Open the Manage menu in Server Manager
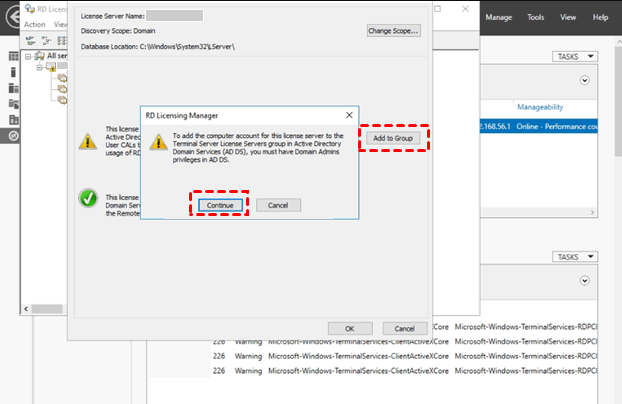622x404 pixels. click(x=499, y=17)
